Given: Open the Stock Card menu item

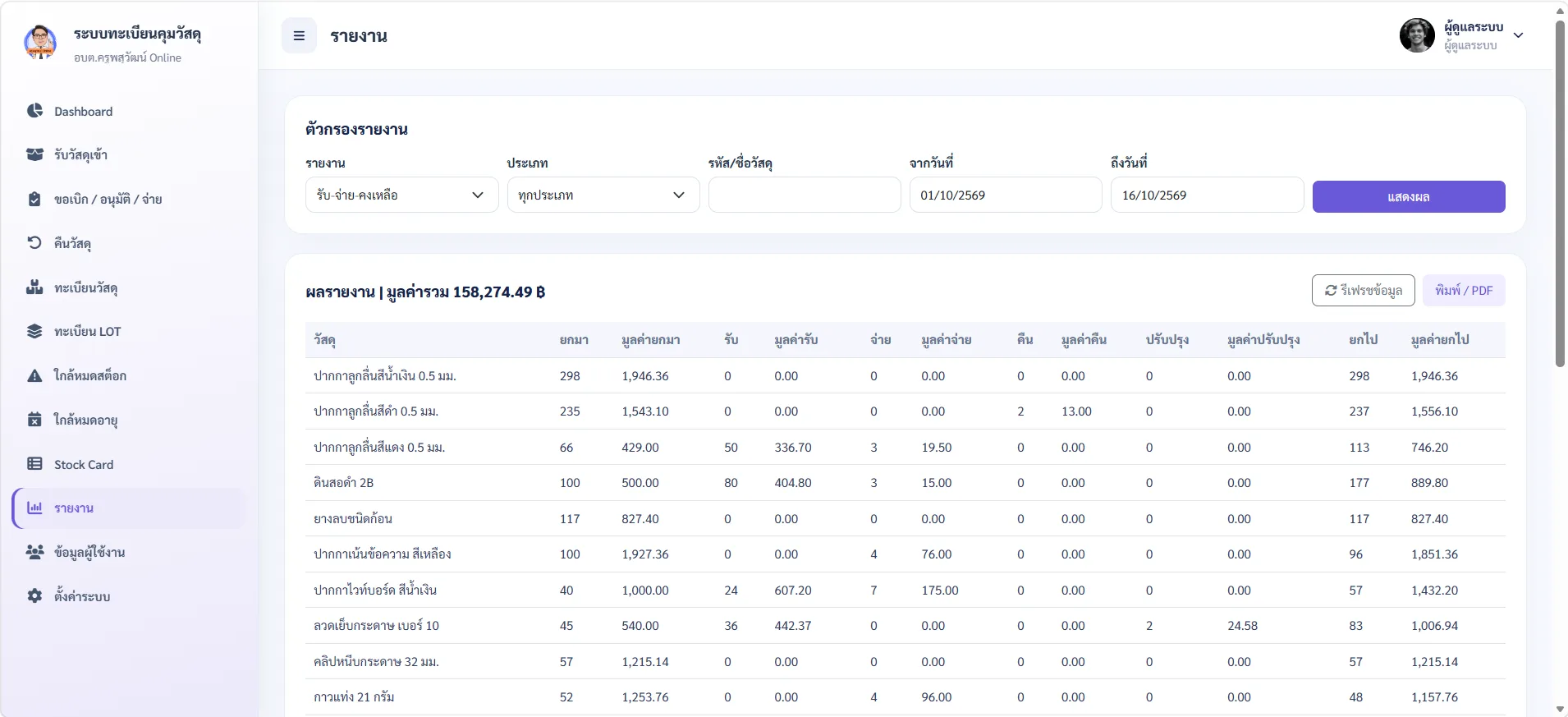Looking at the screenshot, I should pyautogui.click(x=128, y=464).
